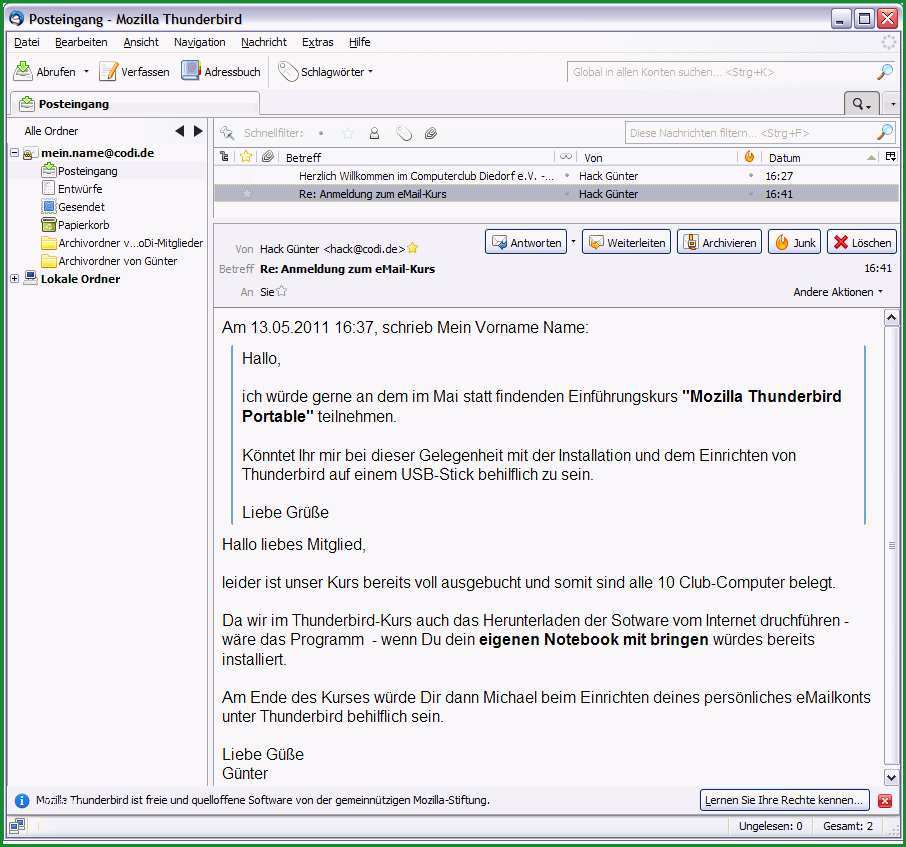Click the online status icon in status bar
This screenshot has width=906, height=847.
[17, 826]
